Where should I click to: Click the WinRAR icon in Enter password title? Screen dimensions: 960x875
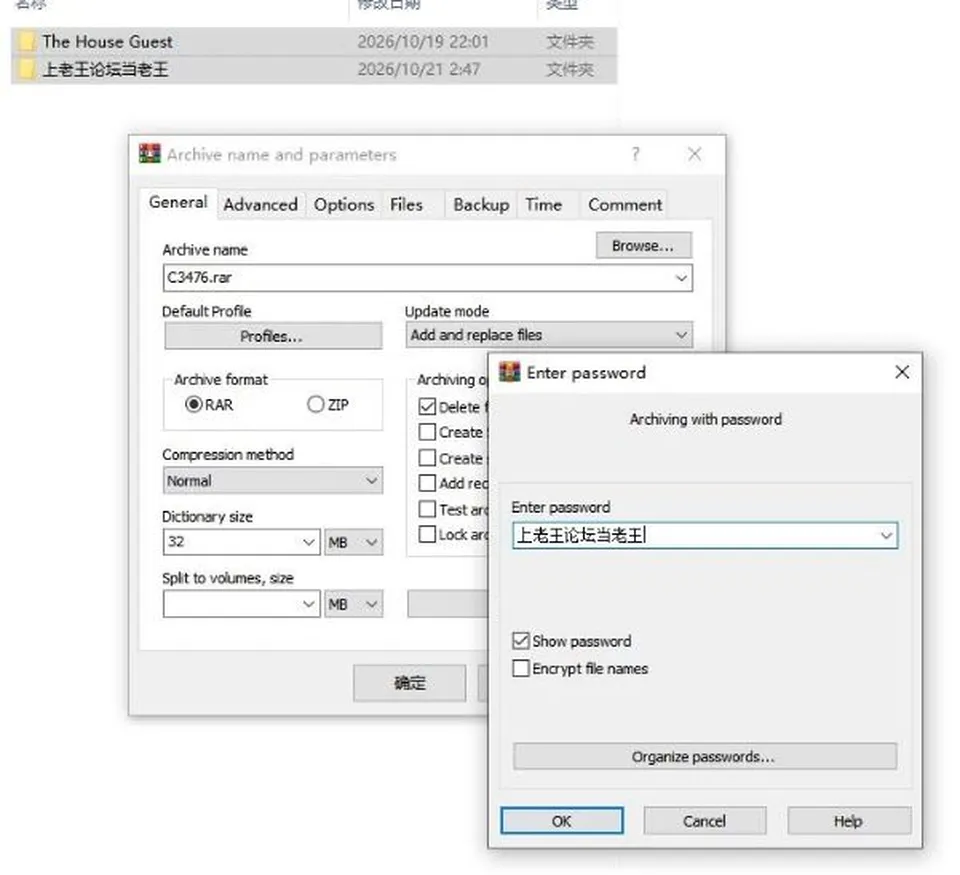pyautogui.click(x=509, y=372)
